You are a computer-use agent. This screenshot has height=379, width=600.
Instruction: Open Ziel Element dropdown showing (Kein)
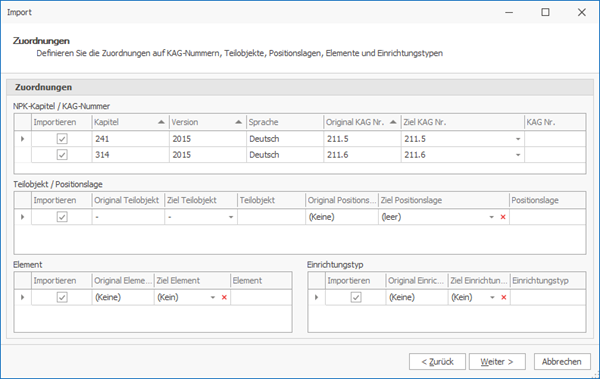[213, 297]
